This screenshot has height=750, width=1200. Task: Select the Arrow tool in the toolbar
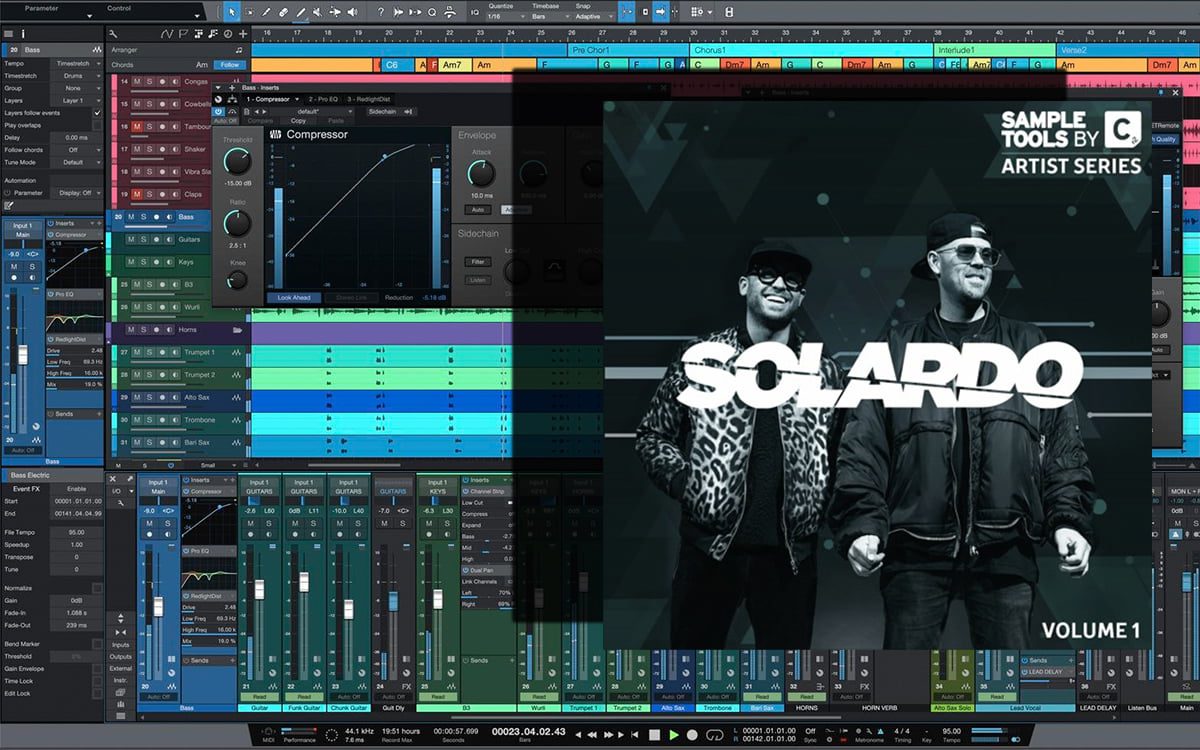tap(232, 12)
